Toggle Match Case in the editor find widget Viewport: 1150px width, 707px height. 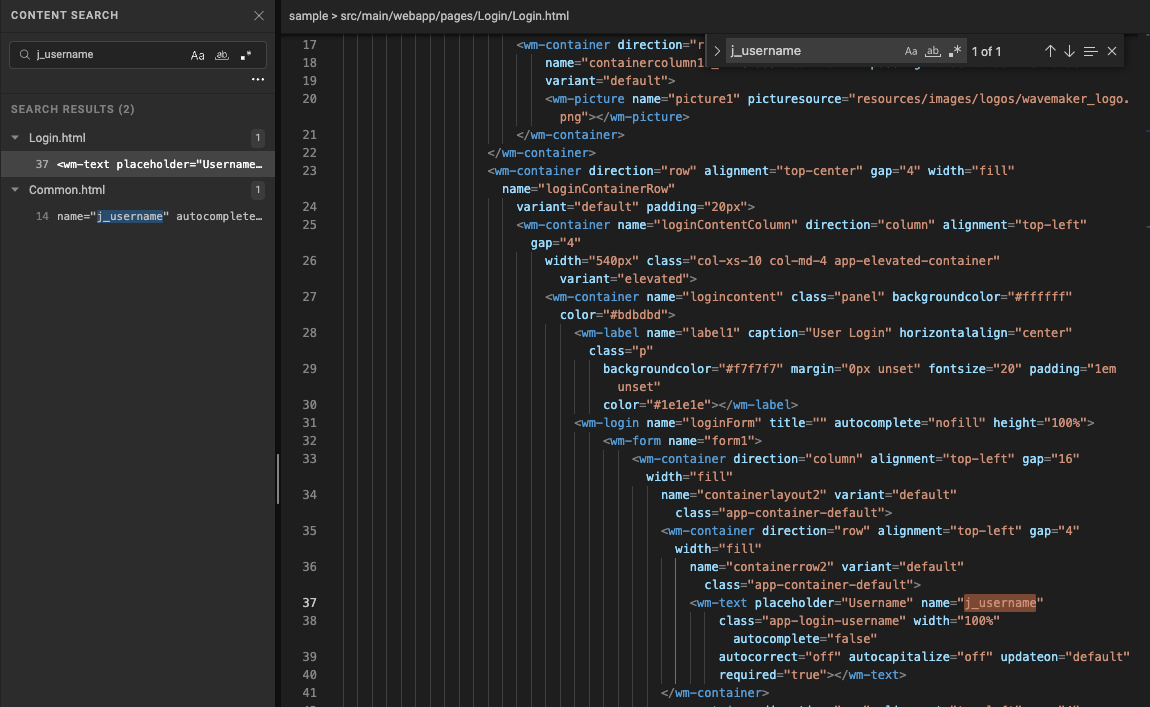[x=910, y=51]
